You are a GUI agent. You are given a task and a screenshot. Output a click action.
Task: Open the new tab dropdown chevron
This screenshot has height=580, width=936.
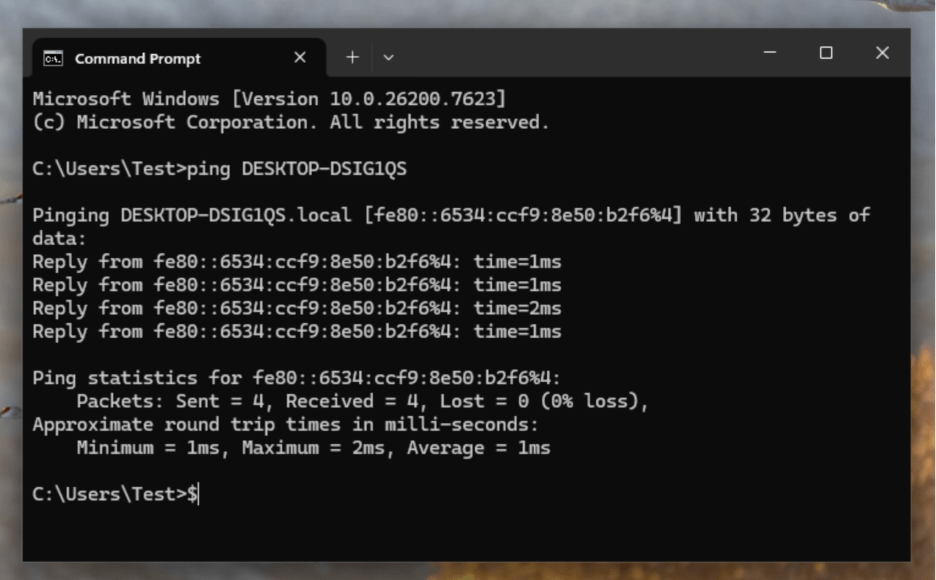pyautogui.click(x=388, y=57)
